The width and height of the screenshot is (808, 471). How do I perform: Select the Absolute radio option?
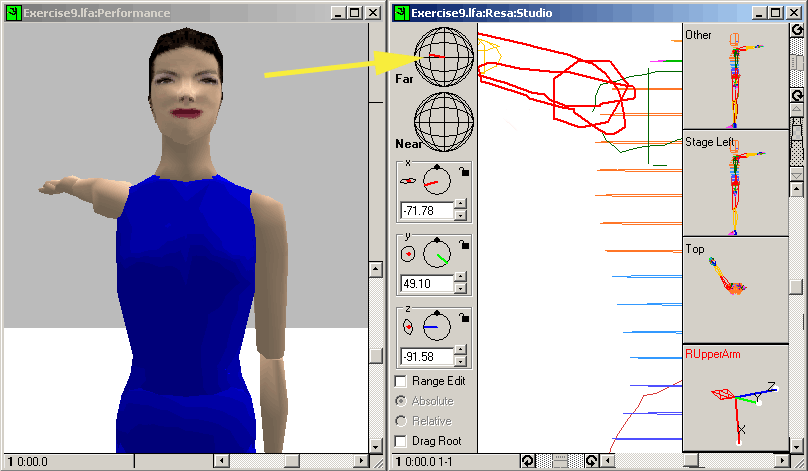point(402,401)
